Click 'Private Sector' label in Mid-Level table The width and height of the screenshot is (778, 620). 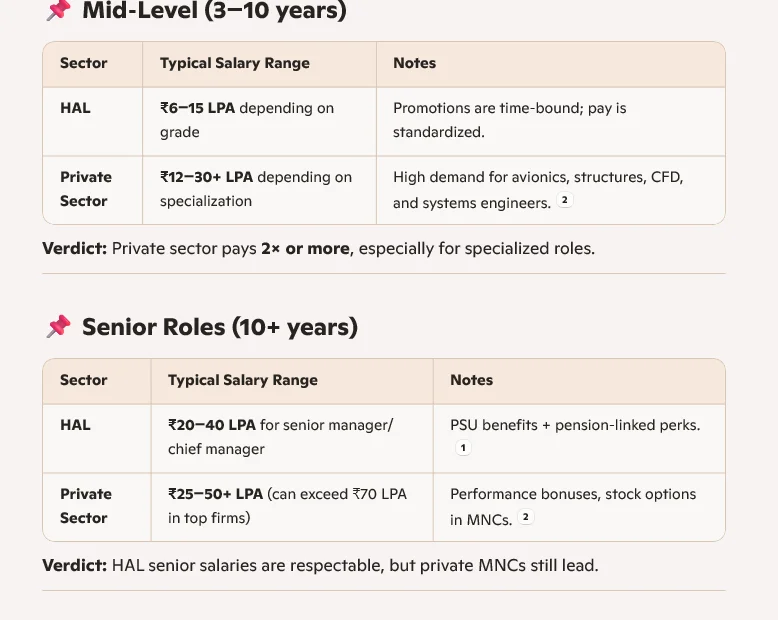tap(86, 189)
